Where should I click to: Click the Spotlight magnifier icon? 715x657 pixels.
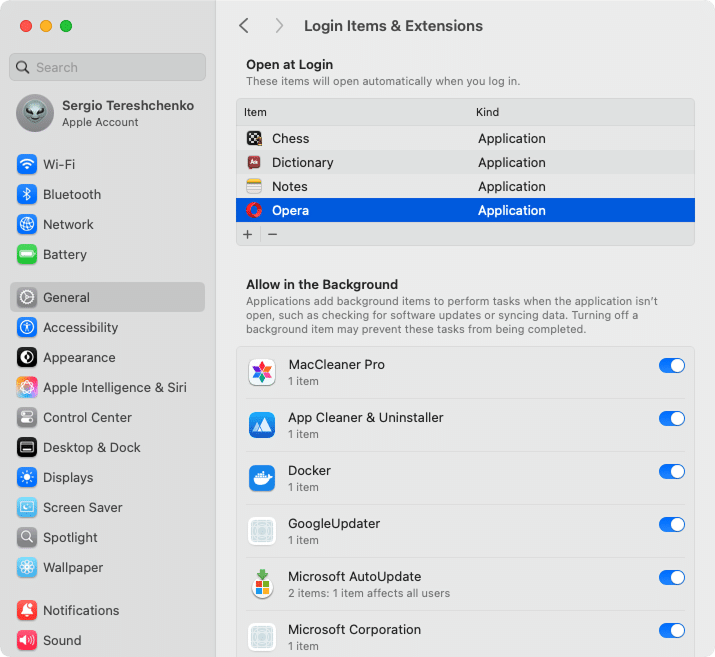27,538
